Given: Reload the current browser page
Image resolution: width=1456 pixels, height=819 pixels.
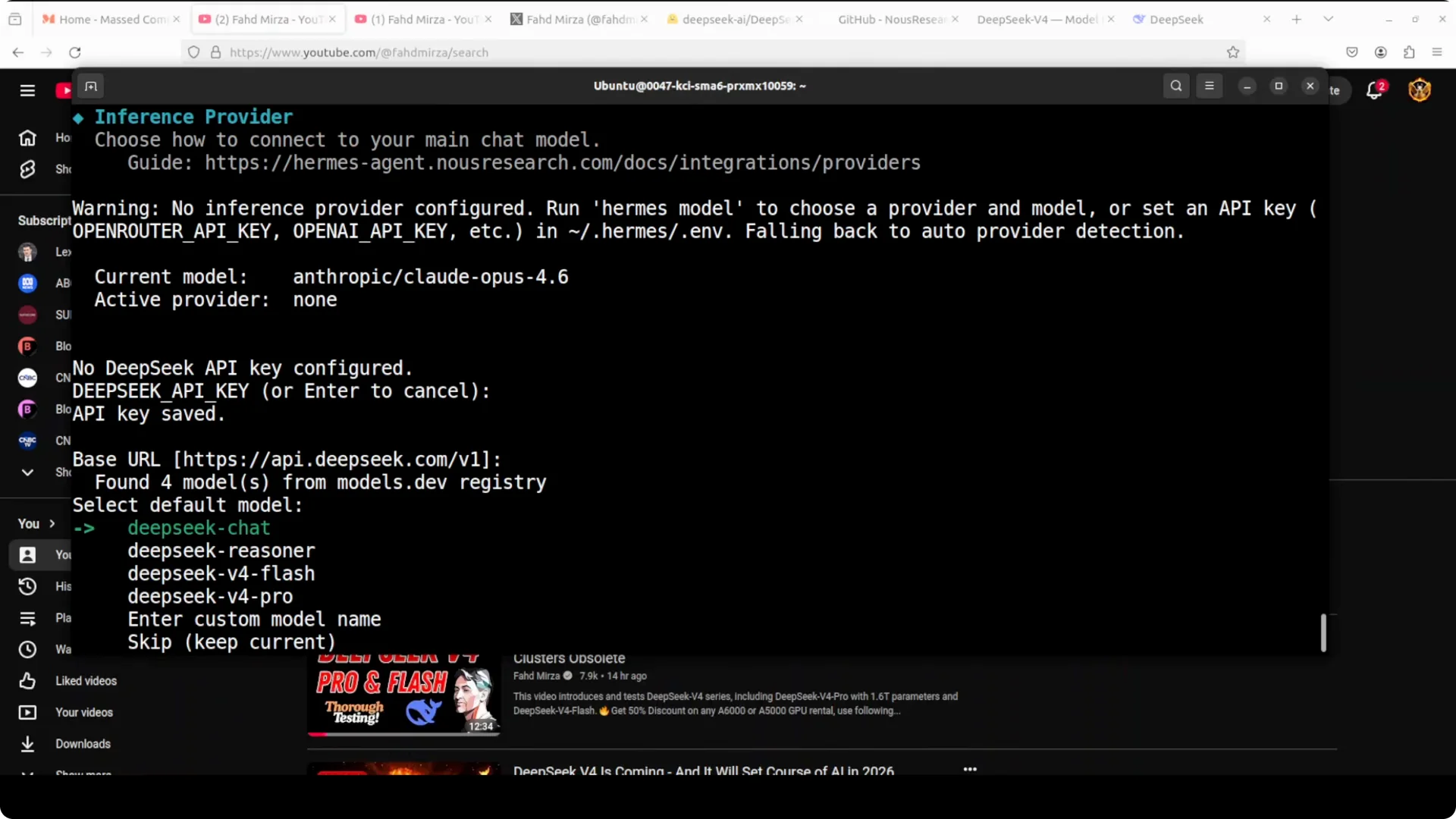Looking at the screenshot, I should click(x=75, y=52).
